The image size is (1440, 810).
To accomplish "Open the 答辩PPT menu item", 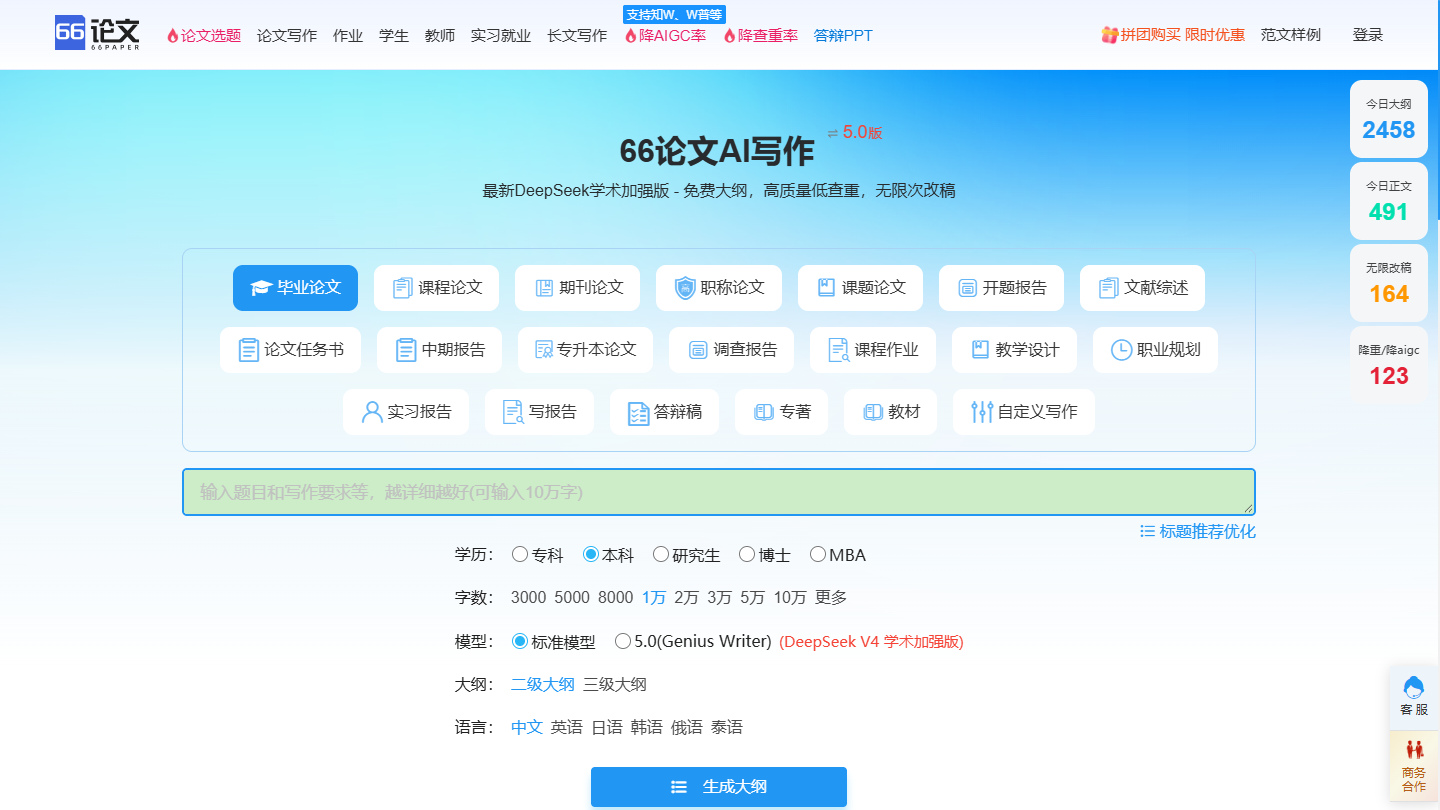I will 843,35.
